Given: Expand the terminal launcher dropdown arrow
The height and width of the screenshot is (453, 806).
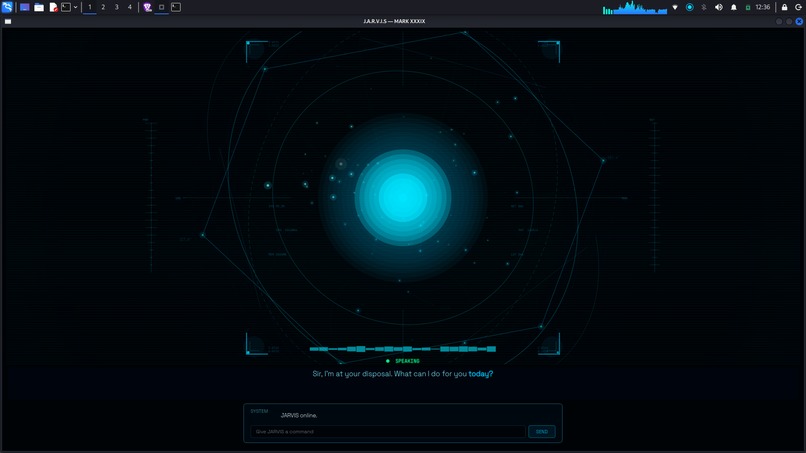Looking at the screenshot, I should coord(75,7).
